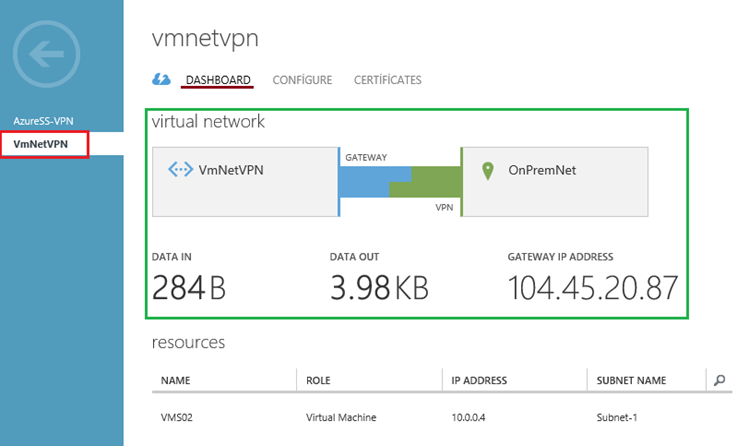Image resolution: width=737 pixels, height=446 pixels.
Task: Click the GATEWAY label
Action: click(x=366, y=157)
